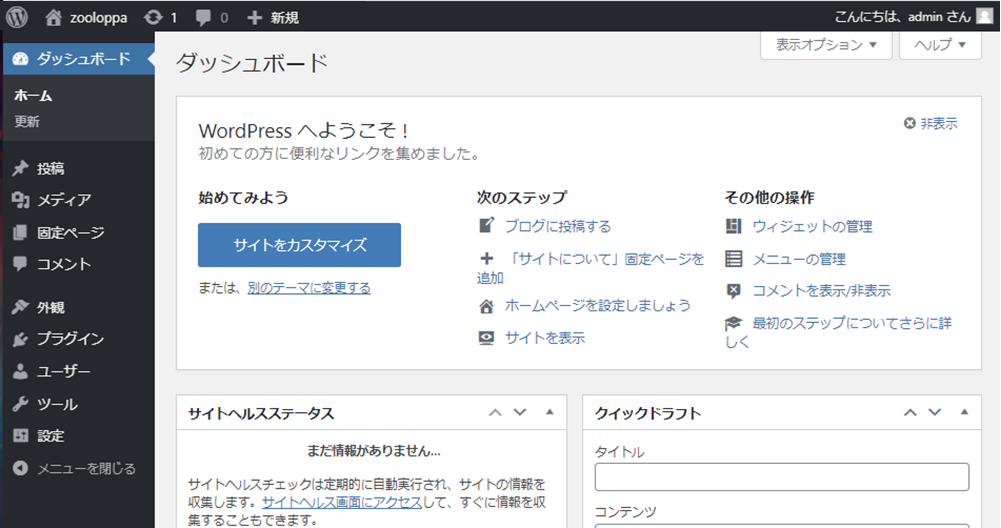This screenshot has width=1001, height=528.
Task: Click the ツール wrench icon
Action: click(x=20, y=404)
